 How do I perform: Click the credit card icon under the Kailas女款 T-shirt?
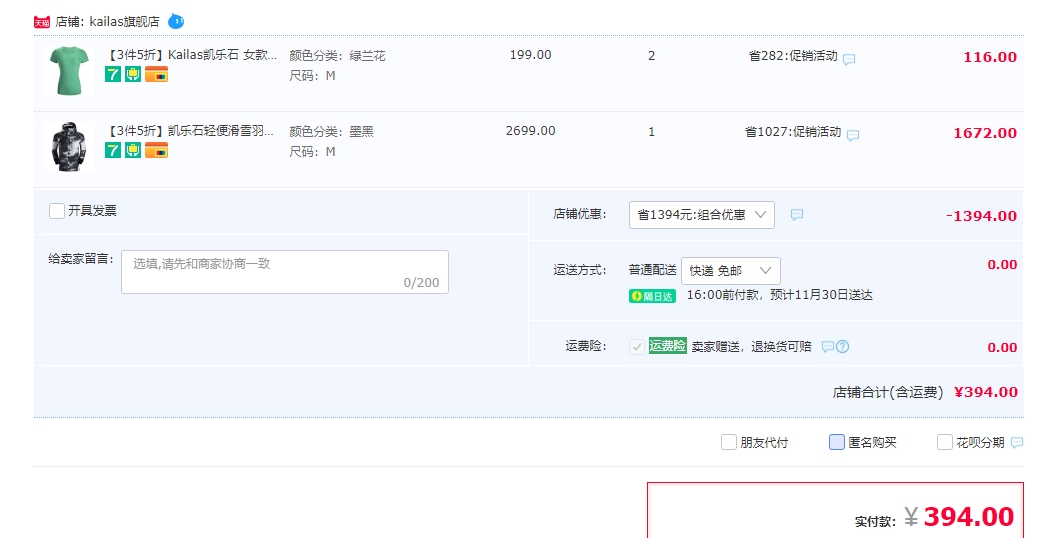click(156, 74)
